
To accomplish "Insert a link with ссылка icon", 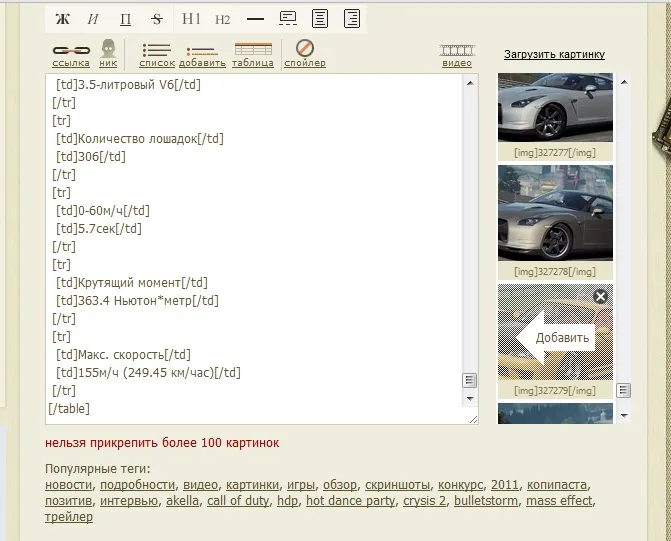I will (71, 55).
